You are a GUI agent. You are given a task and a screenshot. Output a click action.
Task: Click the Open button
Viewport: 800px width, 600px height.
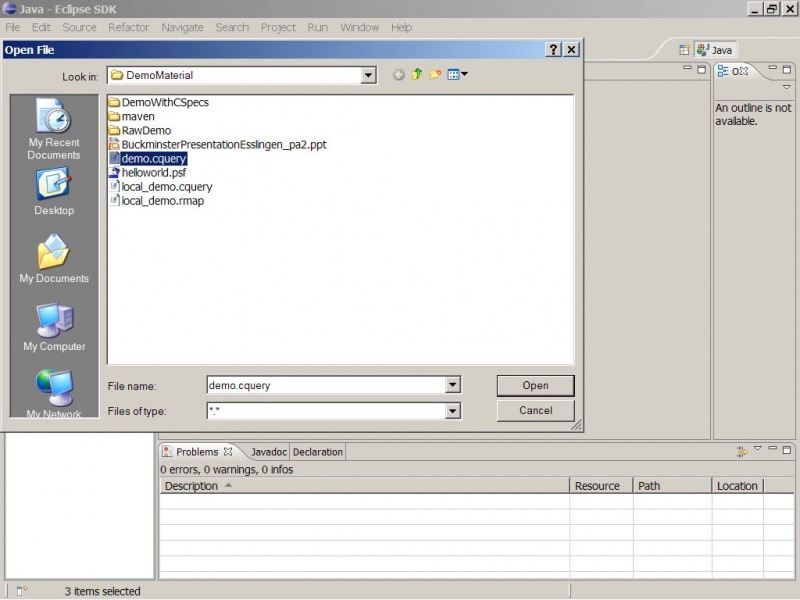click(x=536, y=386)
